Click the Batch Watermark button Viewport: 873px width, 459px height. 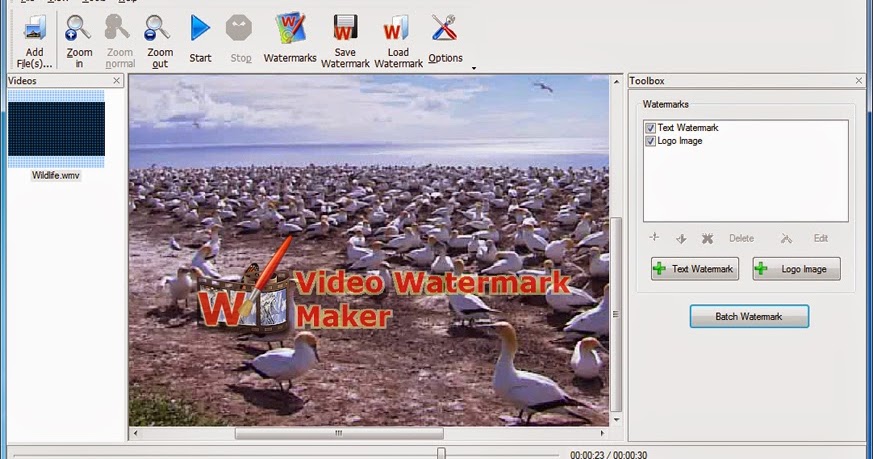749,316
